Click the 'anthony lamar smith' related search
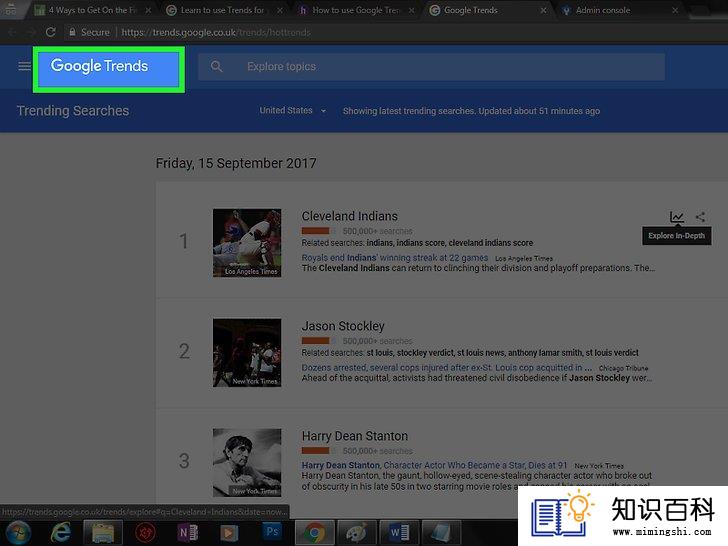 (545, 353)
